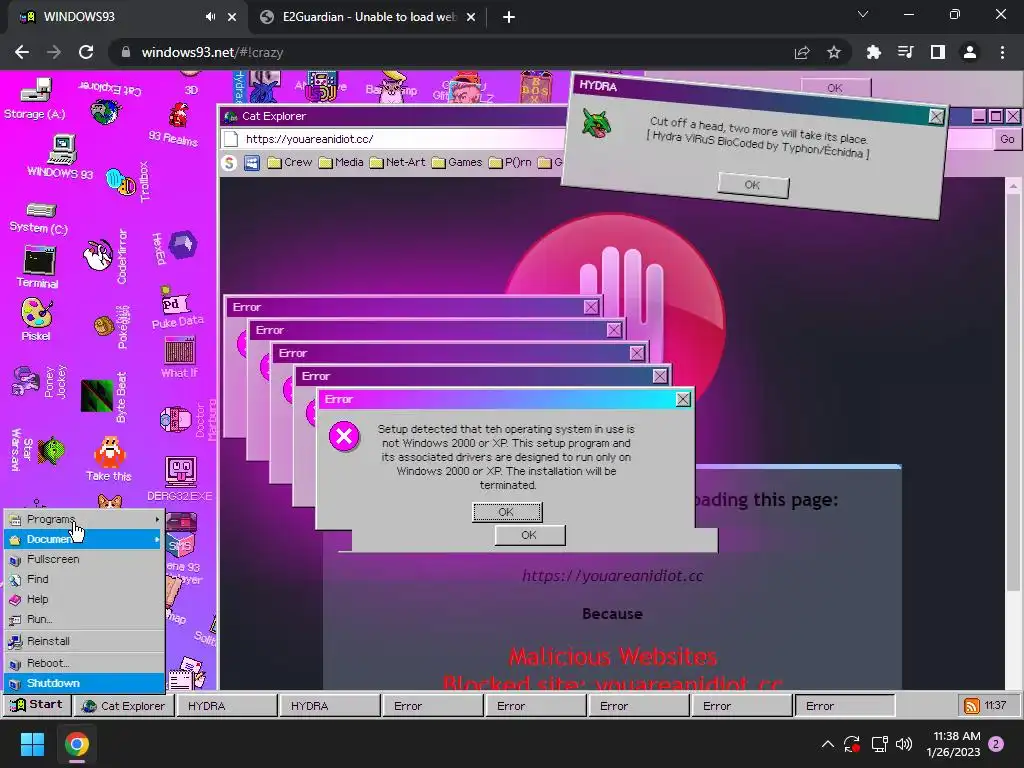Screen dimensions: 1024x768
Task: Click Shutdown in the Start menu
Action: [x=84, y=683]
